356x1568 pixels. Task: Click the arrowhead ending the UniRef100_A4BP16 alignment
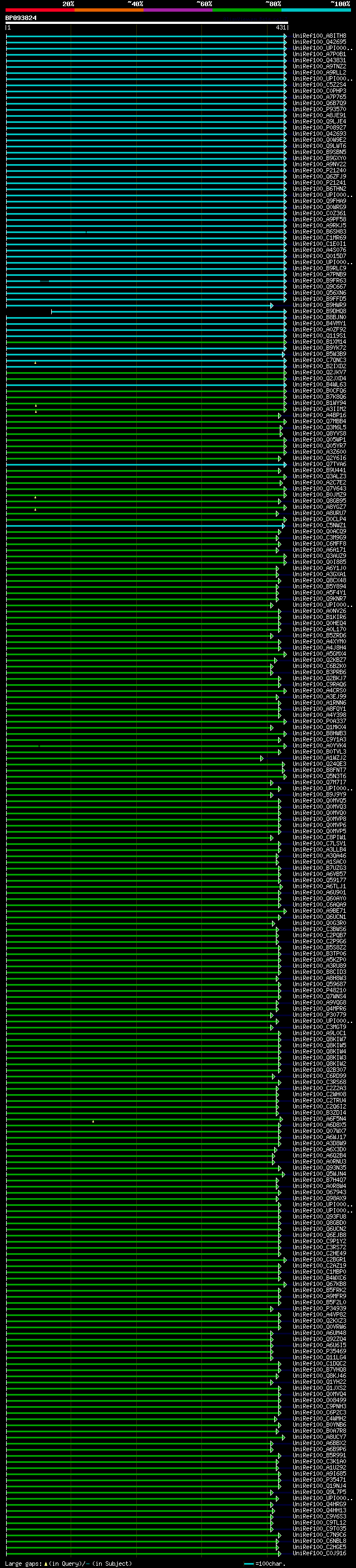pyautogui.click(x=280, y=416)
